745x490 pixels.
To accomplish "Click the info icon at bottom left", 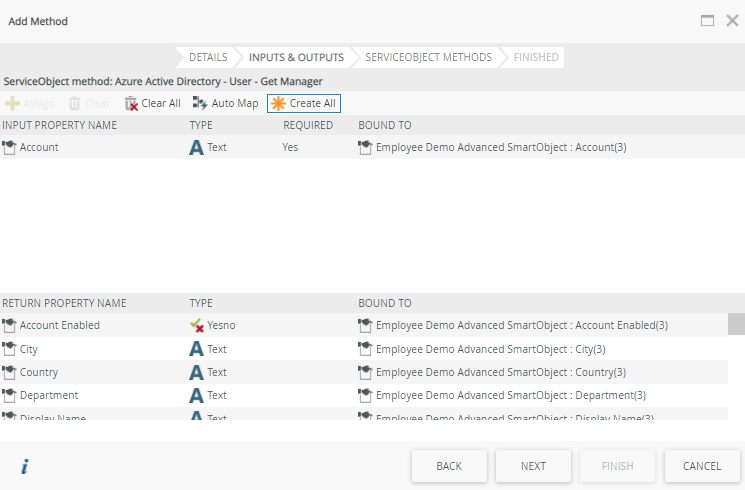I will 24,466.
